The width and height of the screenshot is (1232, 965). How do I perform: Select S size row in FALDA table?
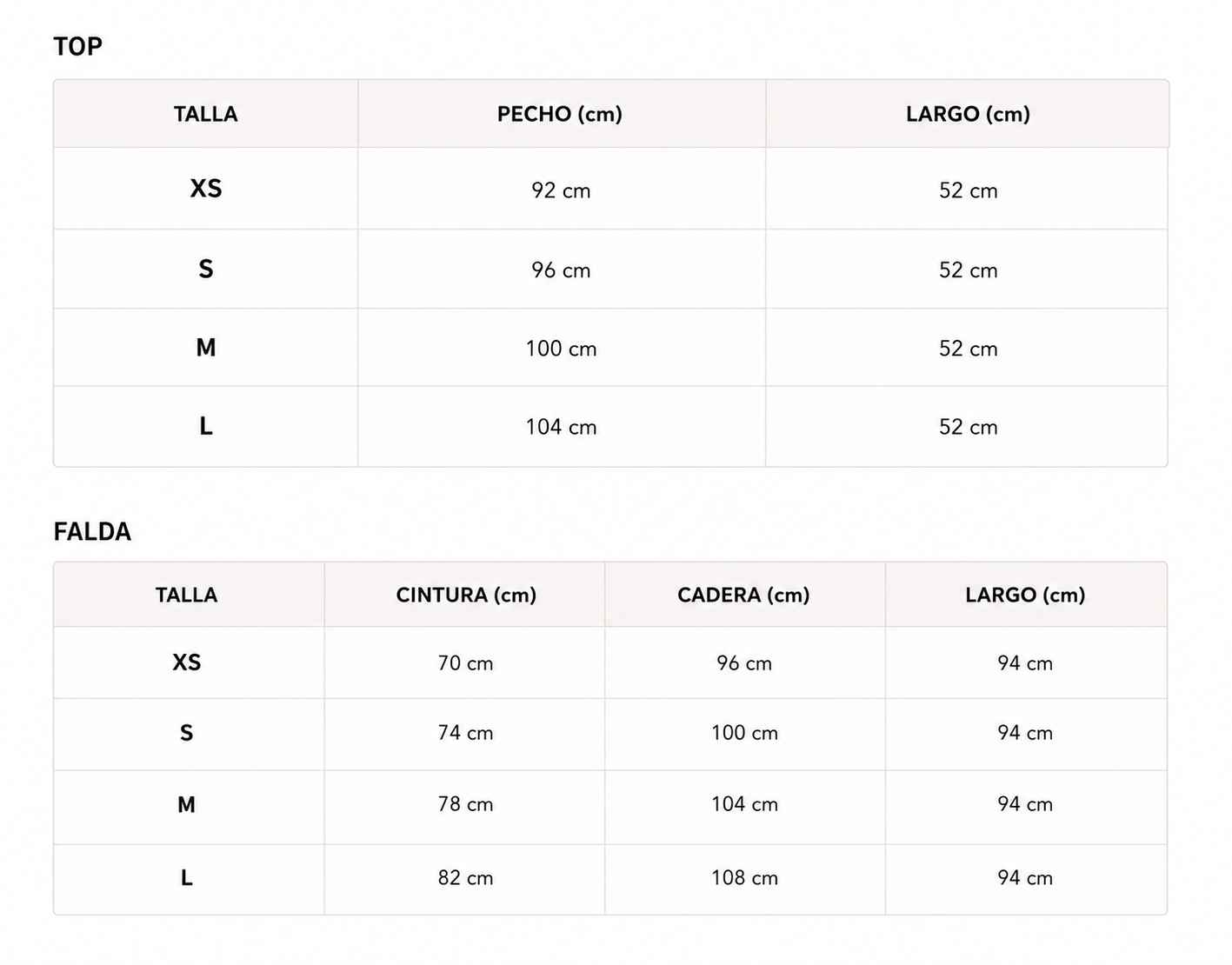click(x=610, y=734)
